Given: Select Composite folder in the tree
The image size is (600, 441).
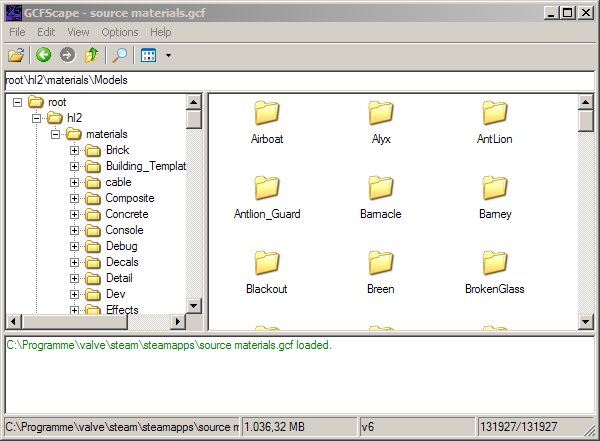Looking at the screenshot, I should [130, 198].
